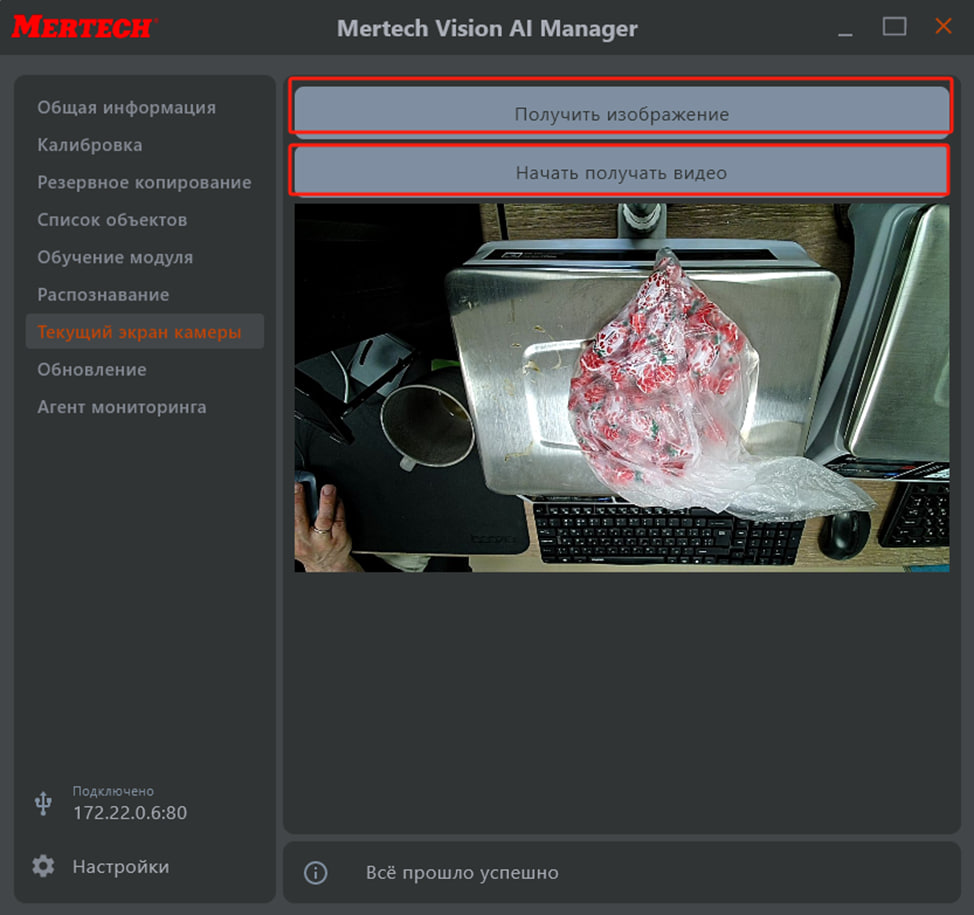The height and width of the screenshot is (915, 974).
Task: Select the Текущий экран камеры item
Action: point(139,332)
